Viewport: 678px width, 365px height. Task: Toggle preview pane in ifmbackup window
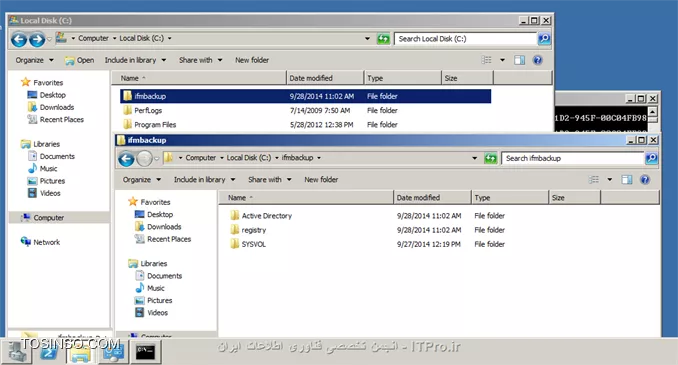(x=627, y=179)
